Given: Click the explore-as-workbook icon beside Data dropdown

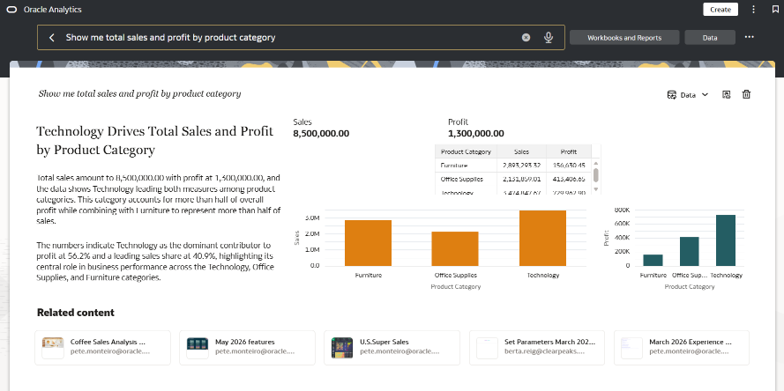Looking at the screenshot, I should pyautogui.click(x=726, y=94).
